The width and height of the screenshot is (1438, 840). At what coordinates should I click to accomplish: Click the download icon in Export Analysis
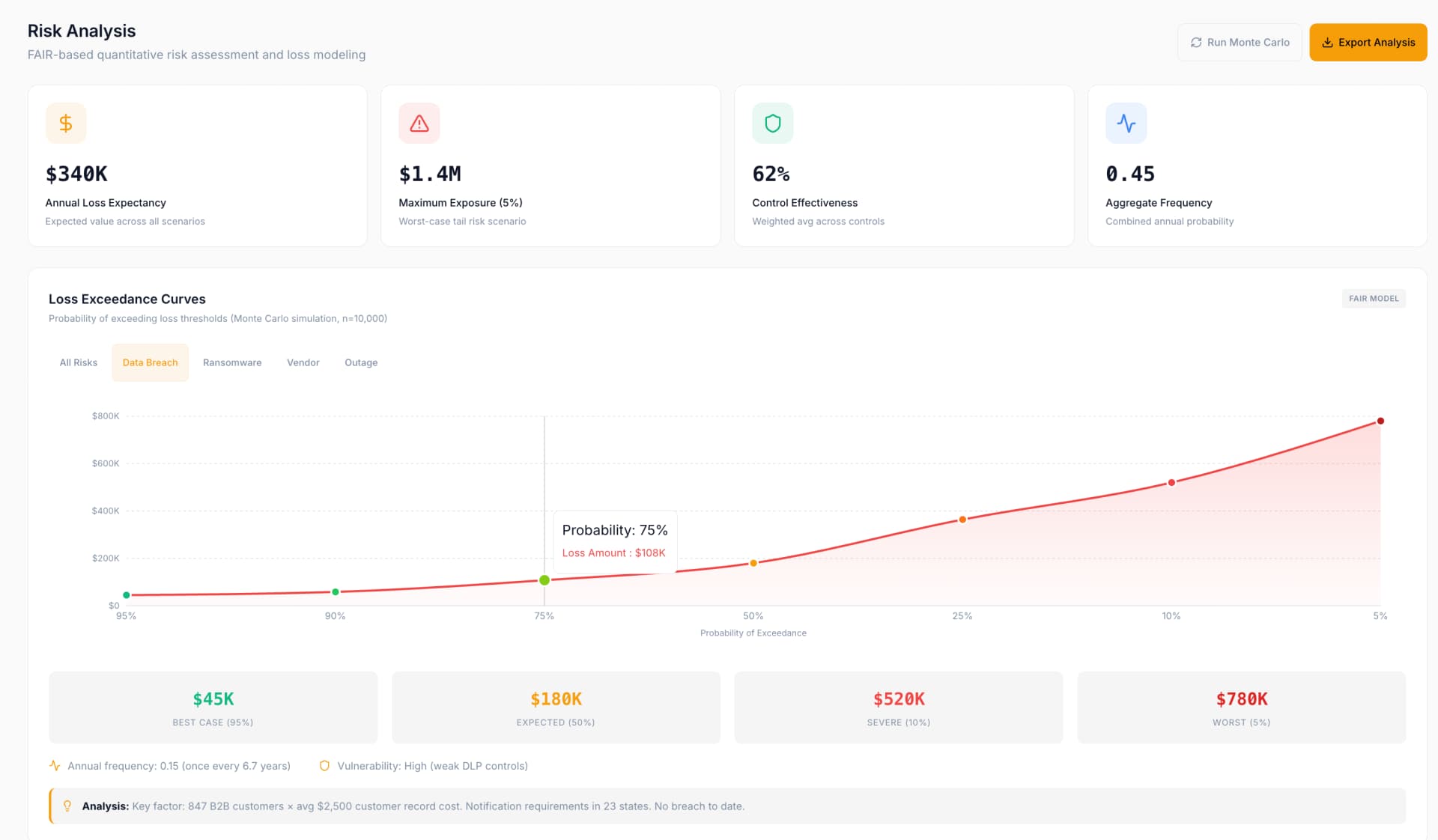click(x=1327, y=43)
